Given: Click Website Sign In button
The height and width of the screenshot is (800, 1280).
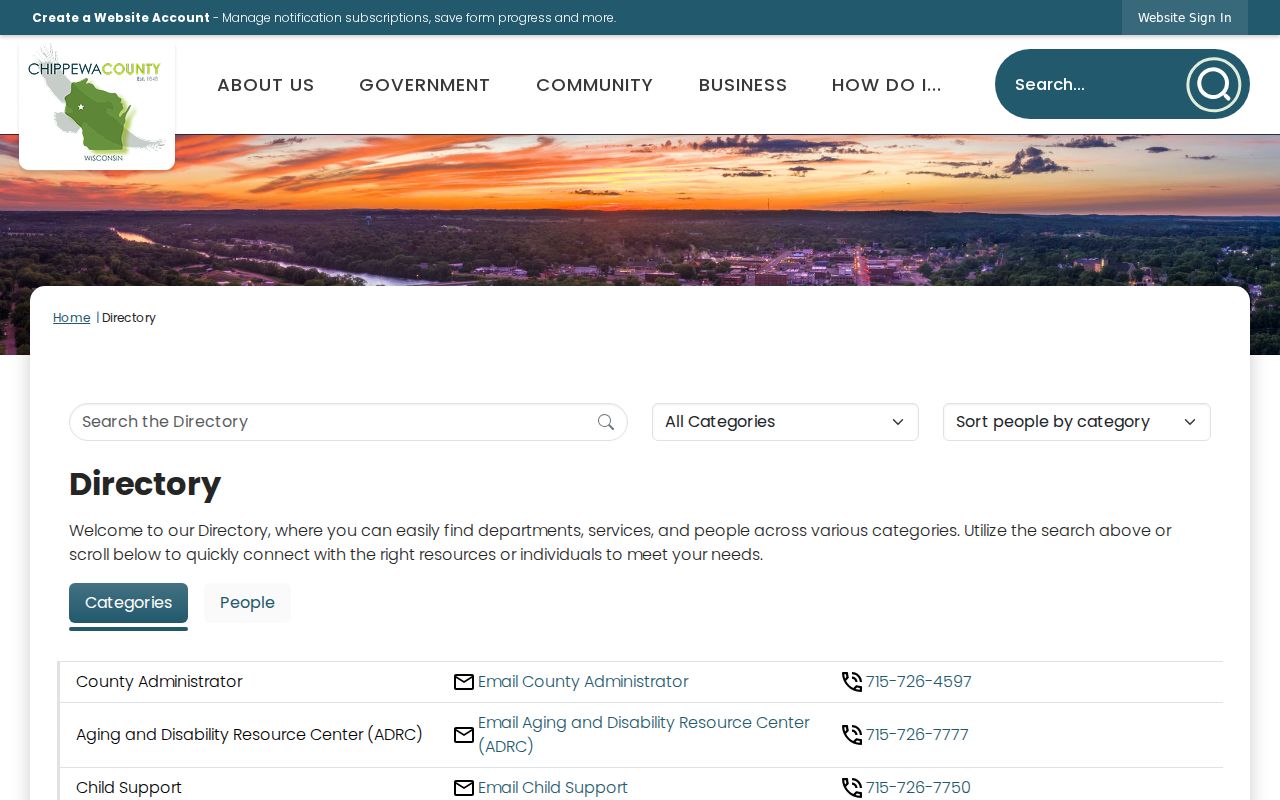Looking at the screenshot, I should (1185, 18).
